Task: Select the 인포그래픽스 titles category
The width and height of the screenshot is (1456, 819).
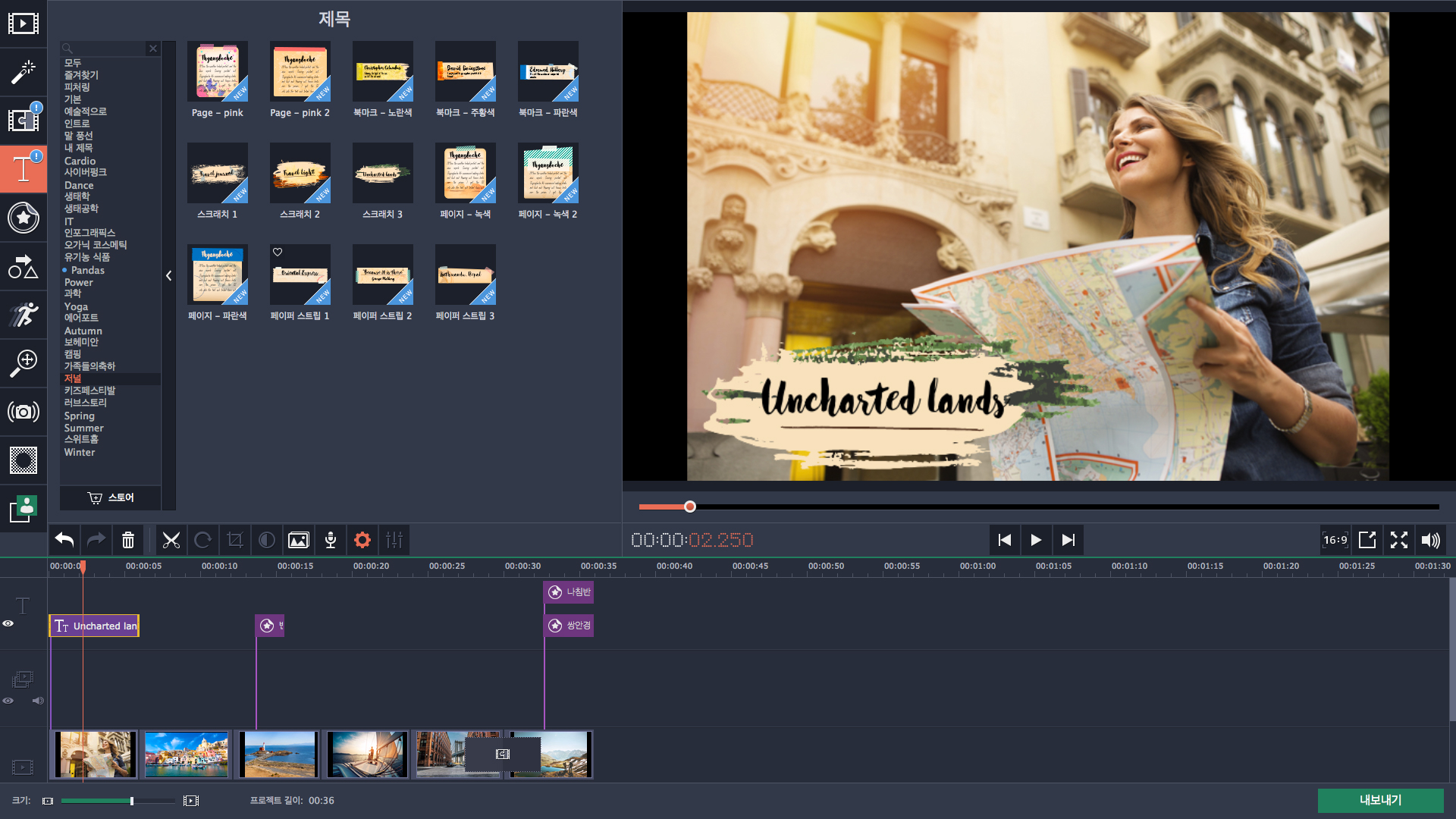Action: point(89,233)
